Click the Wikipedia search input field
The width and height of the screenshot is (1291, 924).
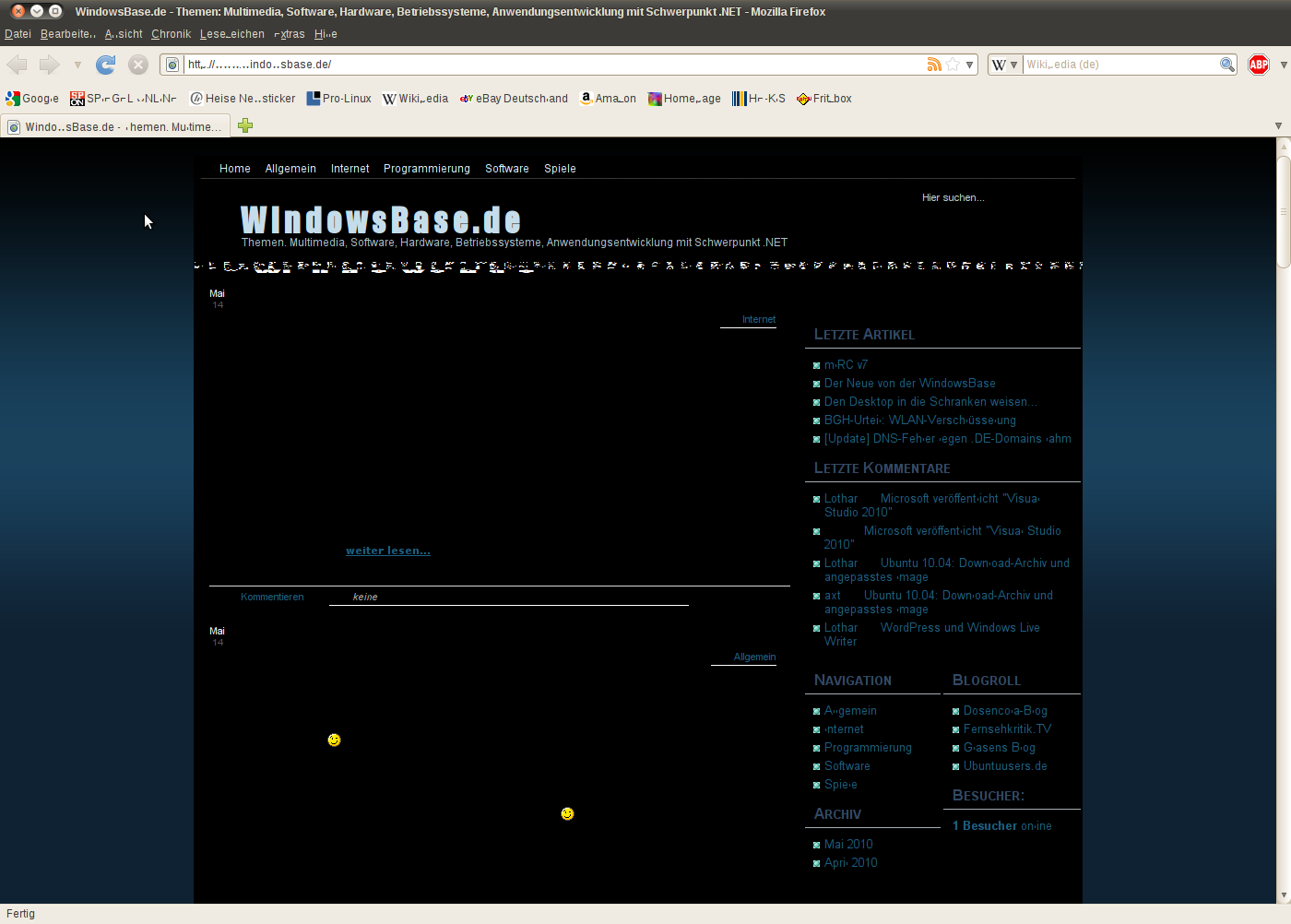click(x=1119, y=65)
